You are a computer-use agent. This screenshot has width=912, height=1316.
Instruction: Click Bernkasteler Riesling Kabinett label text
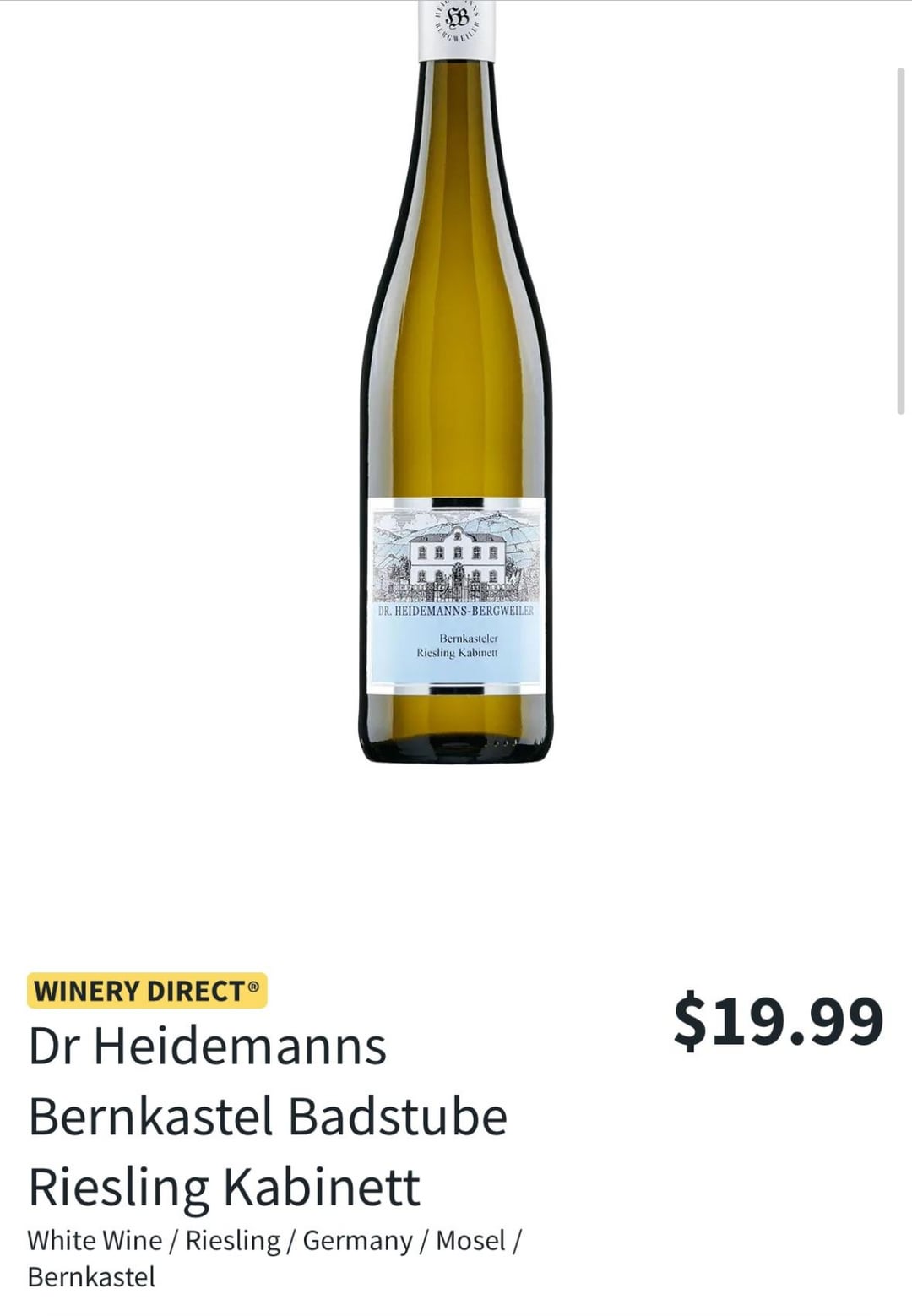457,646
